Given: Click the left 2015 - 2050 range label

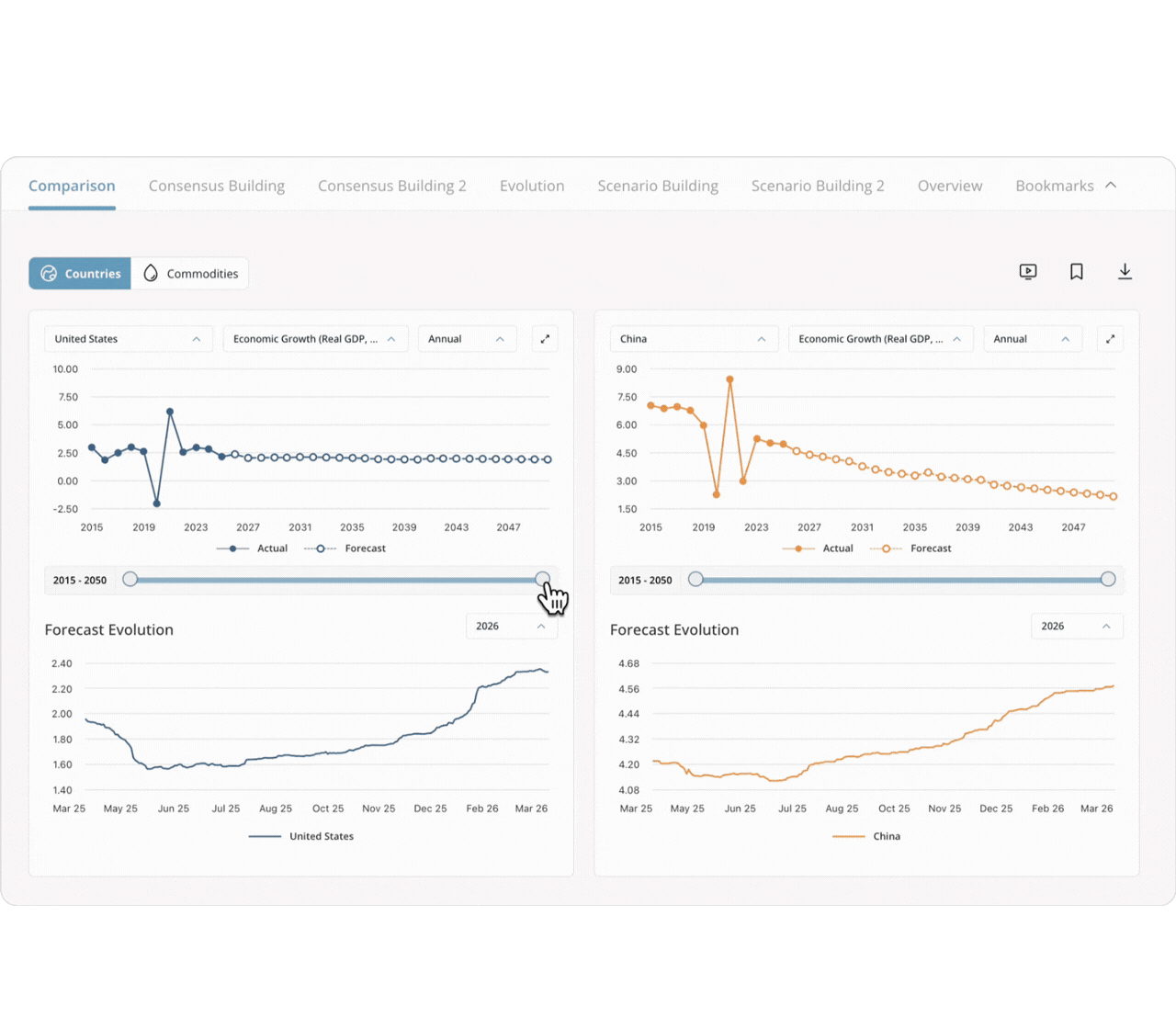Looking at the screenshot, I should [80, 581].
